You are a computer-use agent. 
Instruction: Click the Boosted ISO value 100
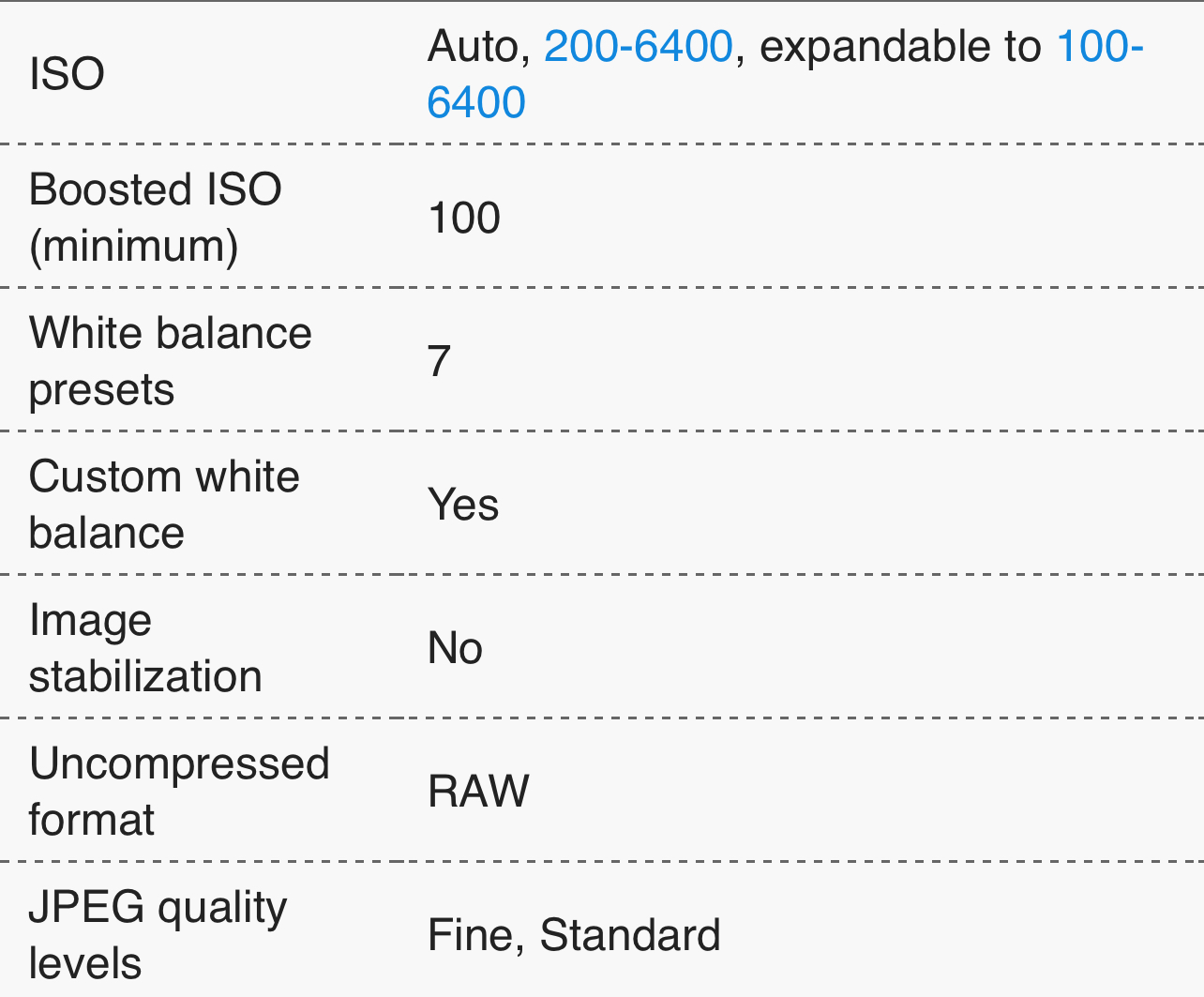point(464,218)
